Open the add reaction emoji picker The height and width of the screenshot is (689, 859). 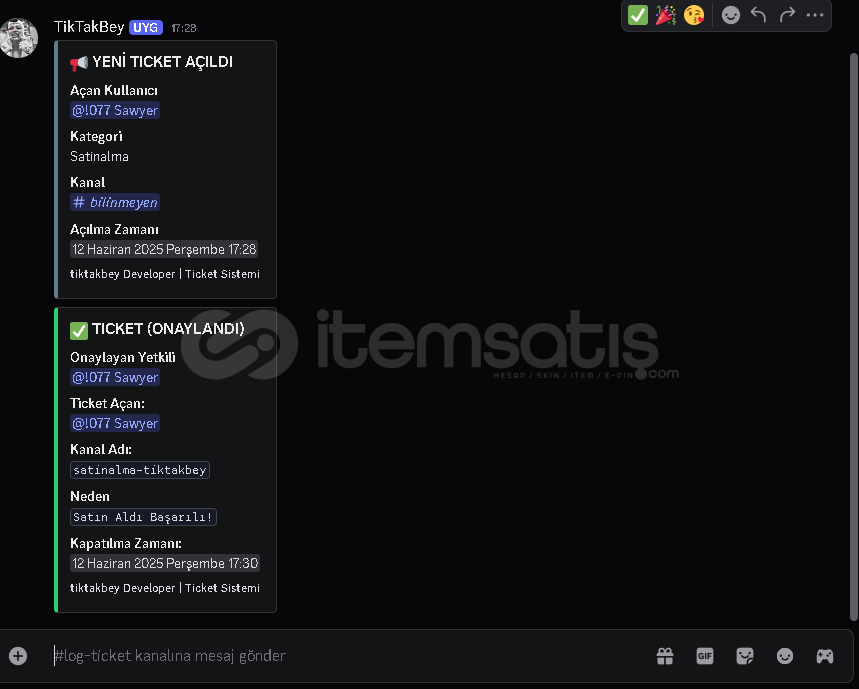(730, 15)
